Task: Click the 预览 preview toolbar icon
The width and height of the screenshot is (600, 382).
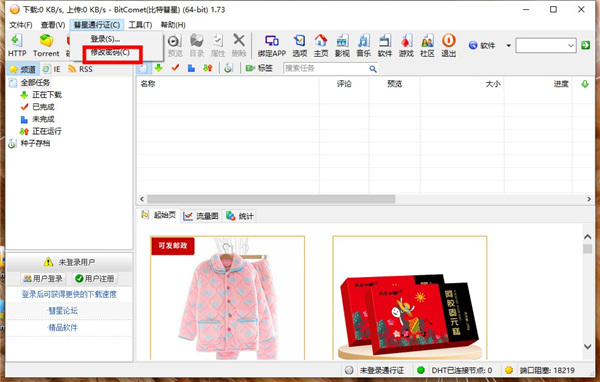Action: point(175,45)
